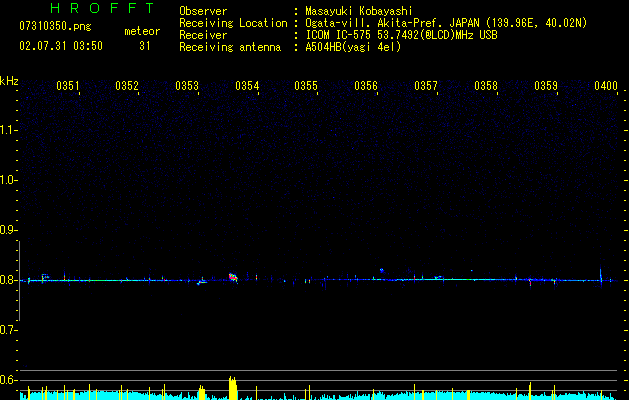This screenshot has height=400, width=629.
Task: Click the HROFFT title text
Action: pos(102,8)
